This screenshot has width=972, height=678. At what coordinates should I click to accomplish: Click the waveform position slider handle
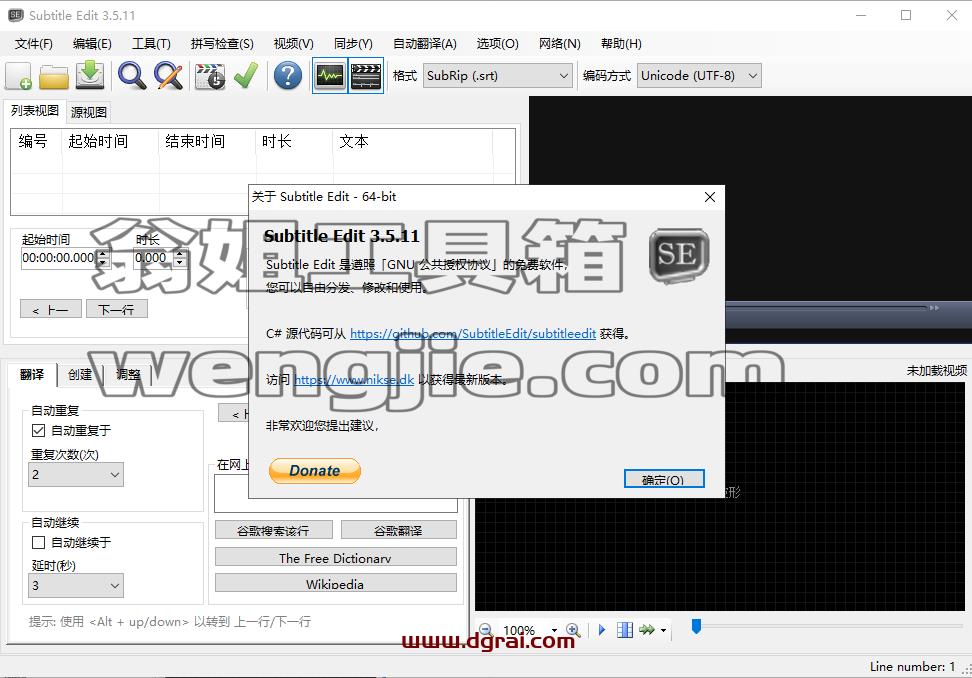pyautogui.click(x=696, y=627)
